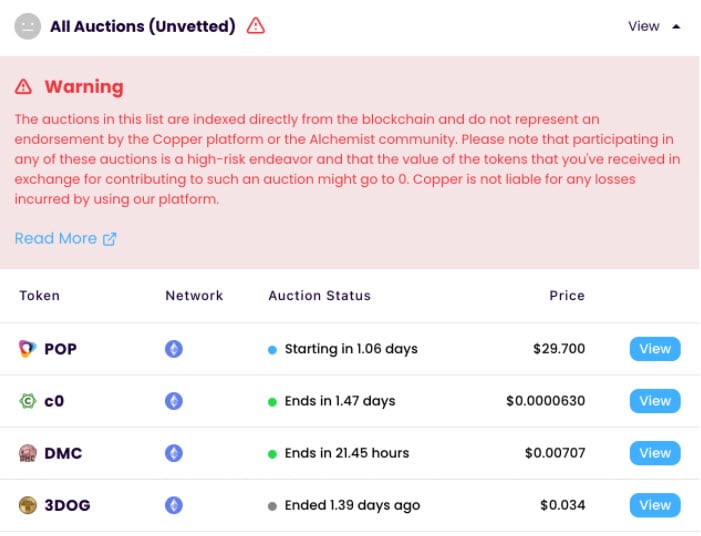Click the POP token logo icon
The width and height of the screenshot is (701, 536).
coord(28,349)
